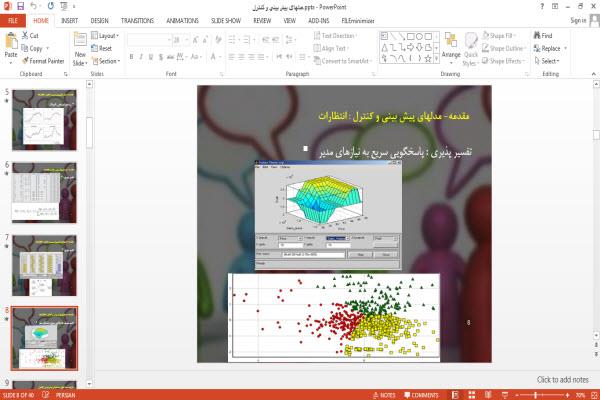Click NOTES button in status bar

[384, 395]
